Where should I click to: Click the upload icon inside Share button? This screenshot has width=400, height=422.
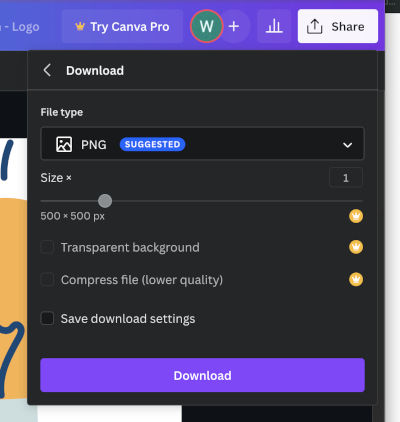(x=314, y=26)
